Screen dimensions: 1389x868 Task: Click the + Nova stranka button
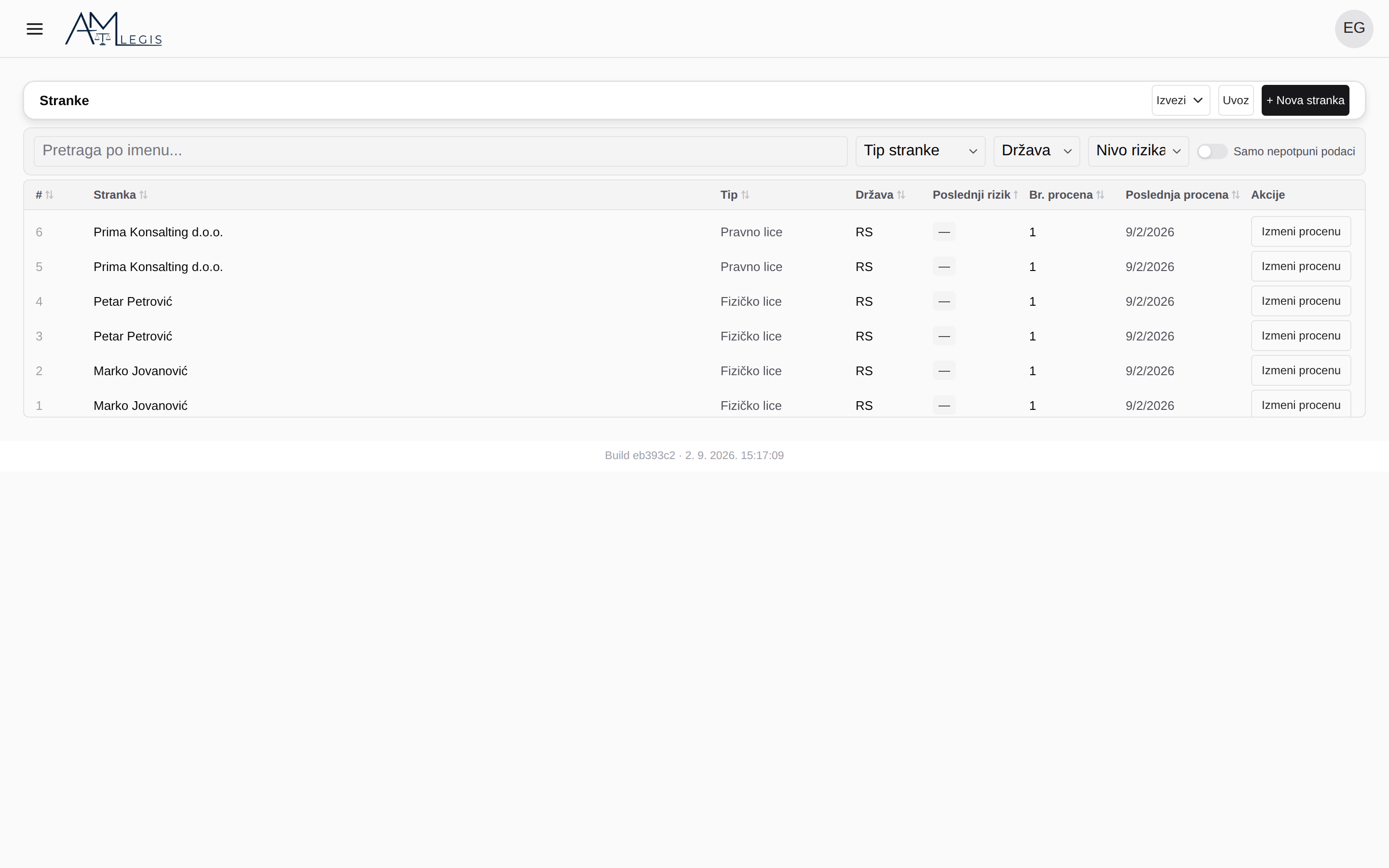coord(1305,100)
